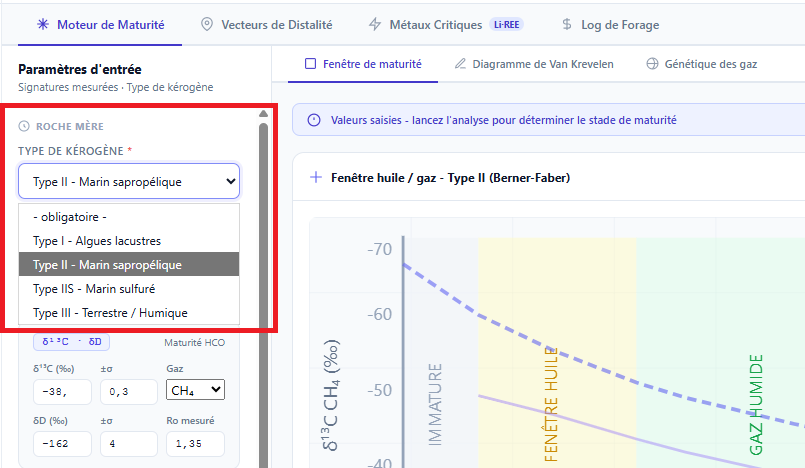Click the δ¹³C (‰) input field
Screen dimensions: 805x468
point(62,392)
